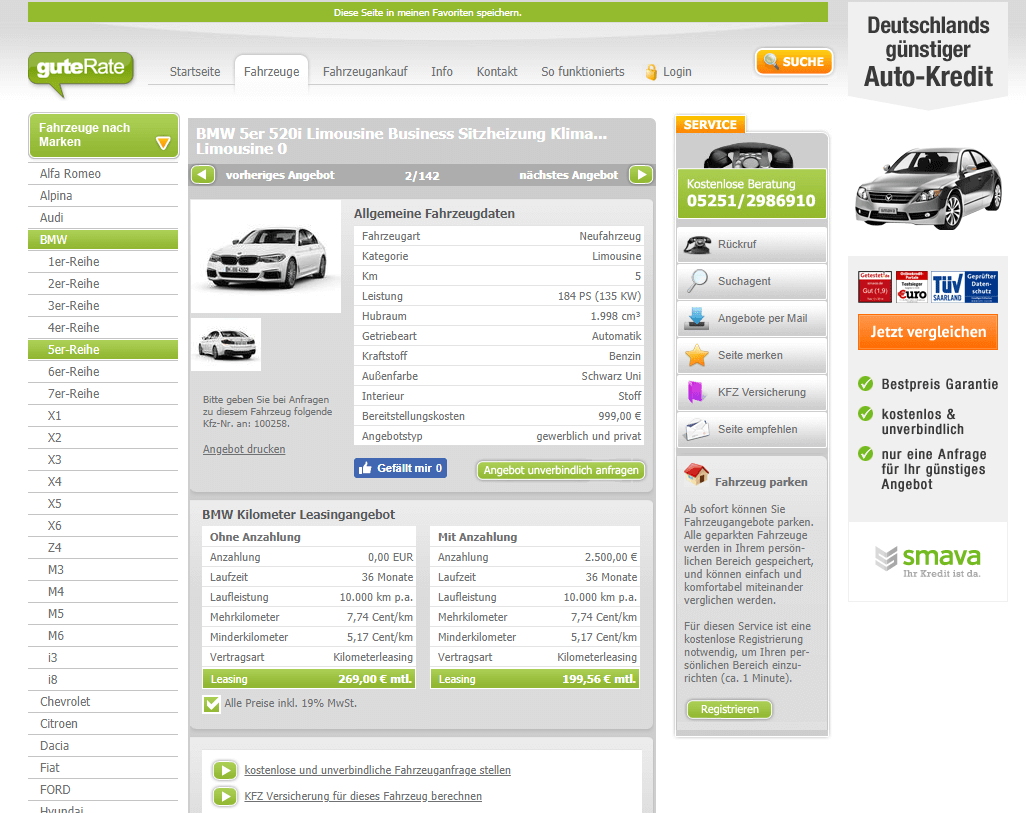Select 3er-Reihe in the BMW list
Image resolution: width=1026 pixels, height=813 pixels.
[103, 306]
